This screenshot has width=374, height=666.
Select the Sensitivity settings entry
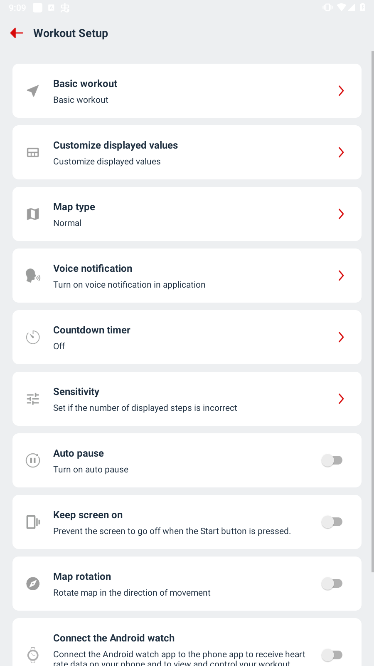pos(187,399)
